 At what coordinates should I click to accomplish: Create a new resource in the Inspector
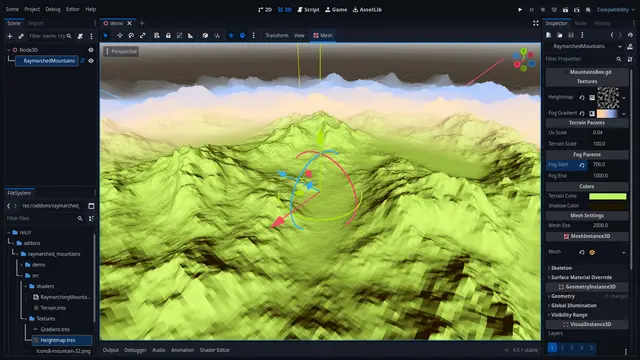549,35
